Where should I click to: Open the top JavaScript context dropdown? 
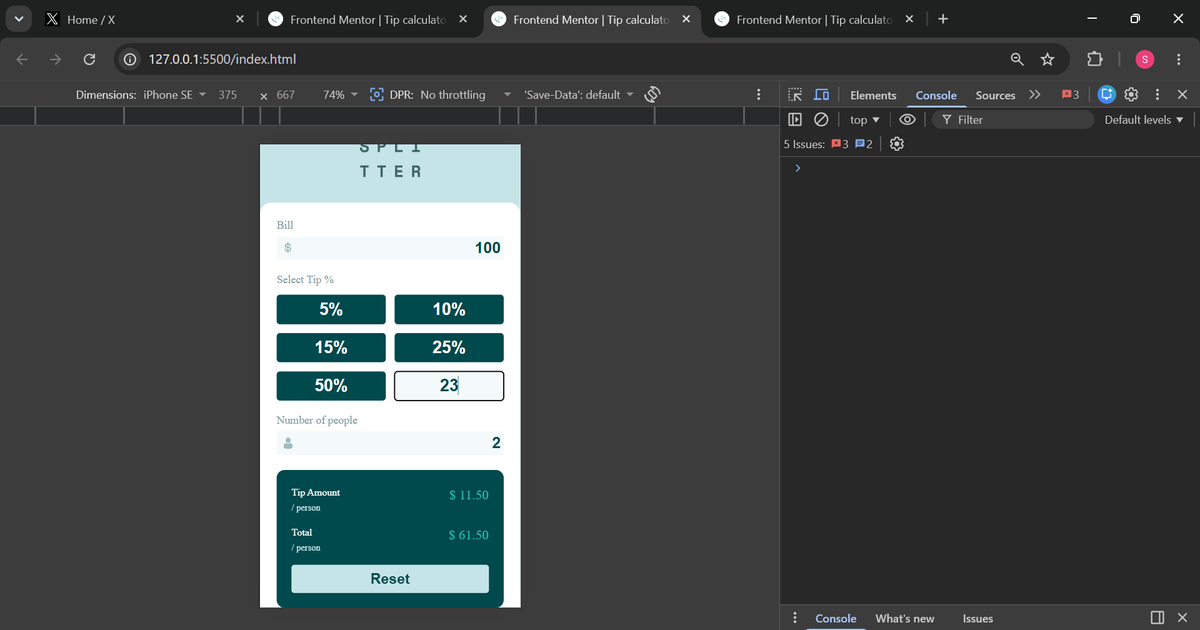864,119
